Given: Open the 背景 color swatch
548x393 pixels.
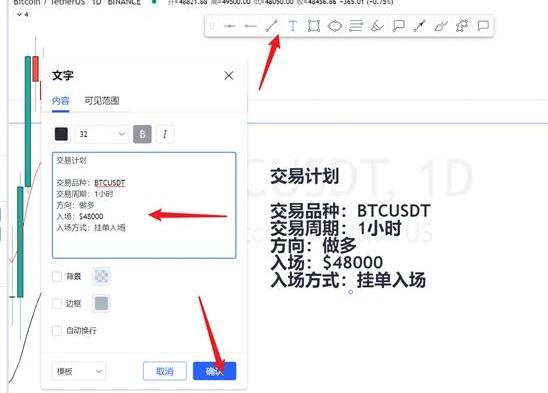Looking at the screenshot, I should tap(101, 277).
